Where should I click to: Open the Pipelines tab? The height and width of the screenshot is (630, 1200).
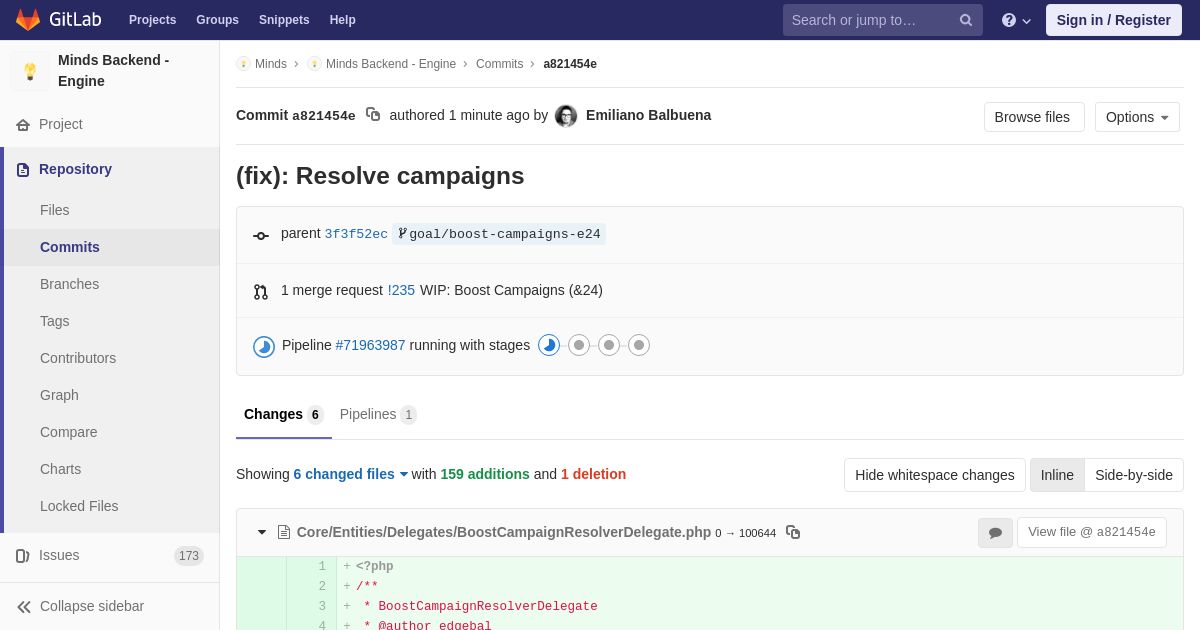[378, 415]
